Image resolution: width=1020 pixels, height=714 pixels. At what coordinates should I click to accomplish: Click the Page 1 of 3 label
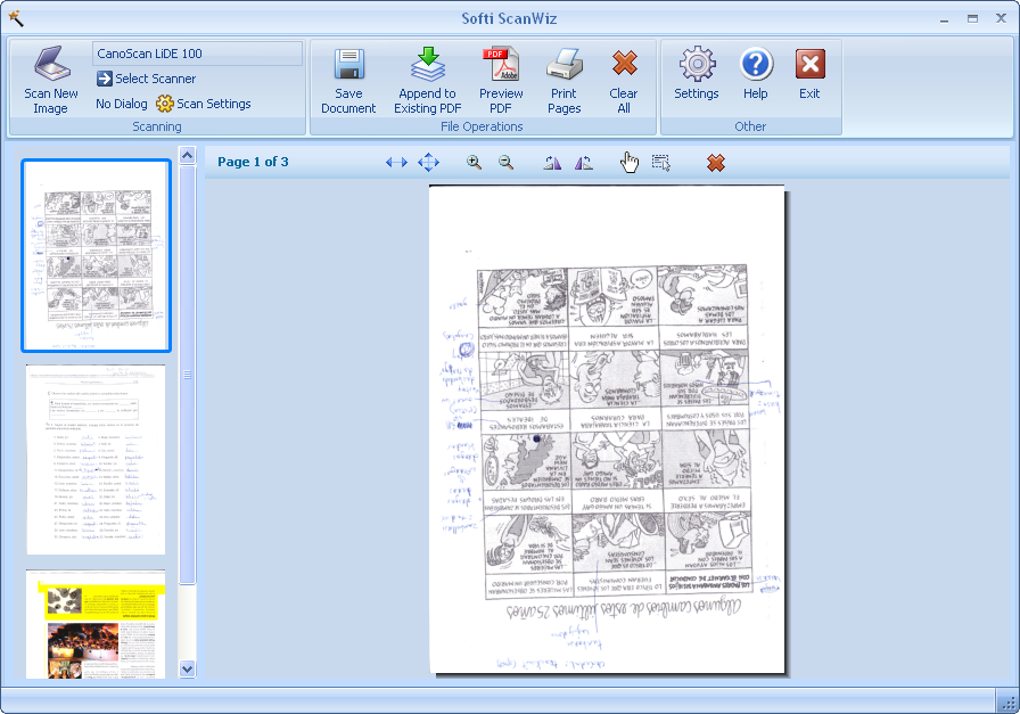[253, 162]
